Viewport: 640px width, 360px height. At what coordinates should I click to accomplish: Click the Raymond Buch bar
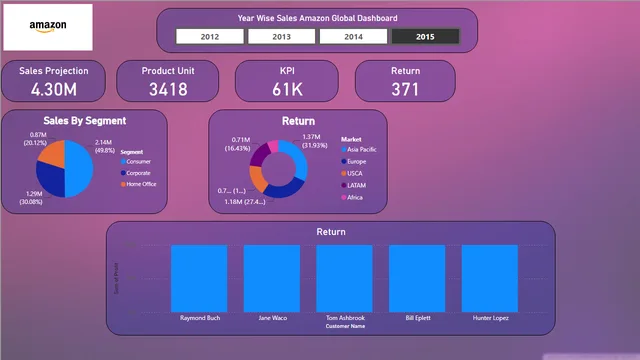tap(199, 278)
